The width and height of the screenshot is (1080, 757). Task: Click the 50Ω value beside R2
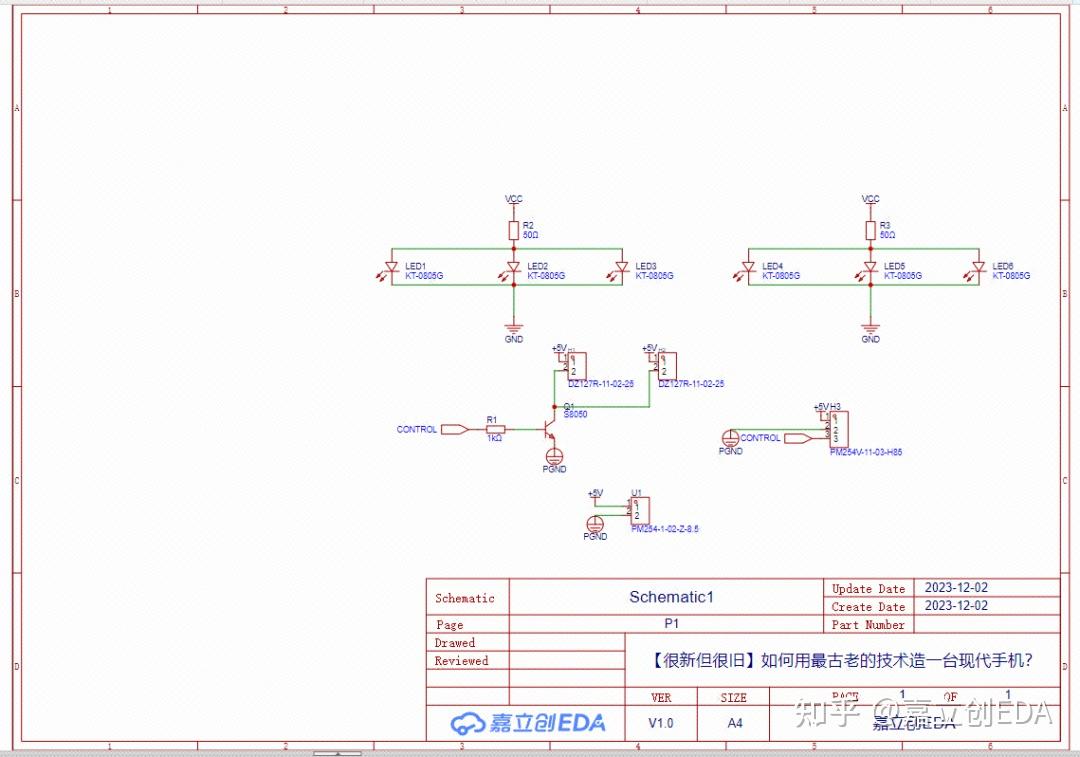(530, 235)
